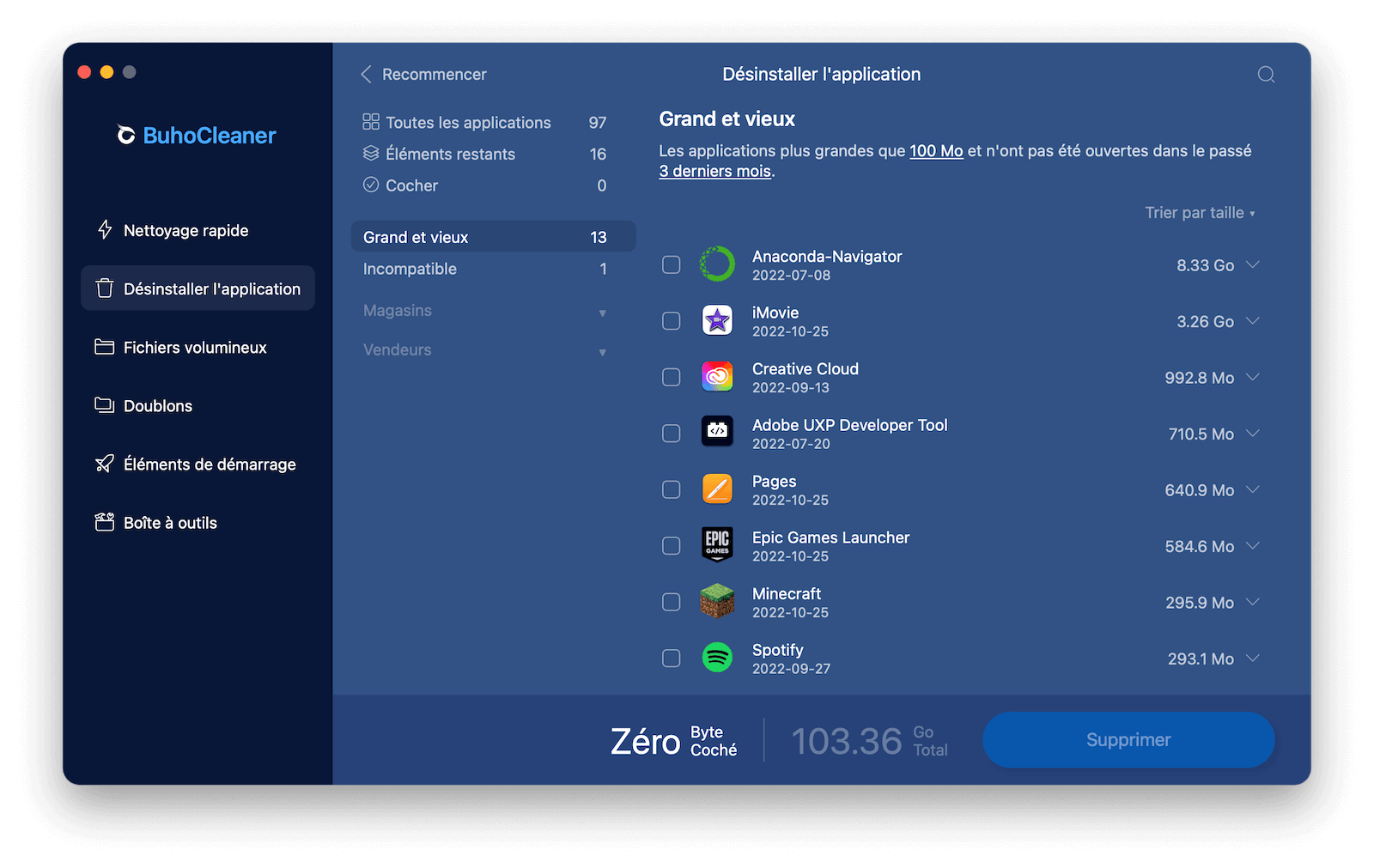Expand the Vendeurs section arrow
The image size is (1374, 868).
tap(603, 352)
